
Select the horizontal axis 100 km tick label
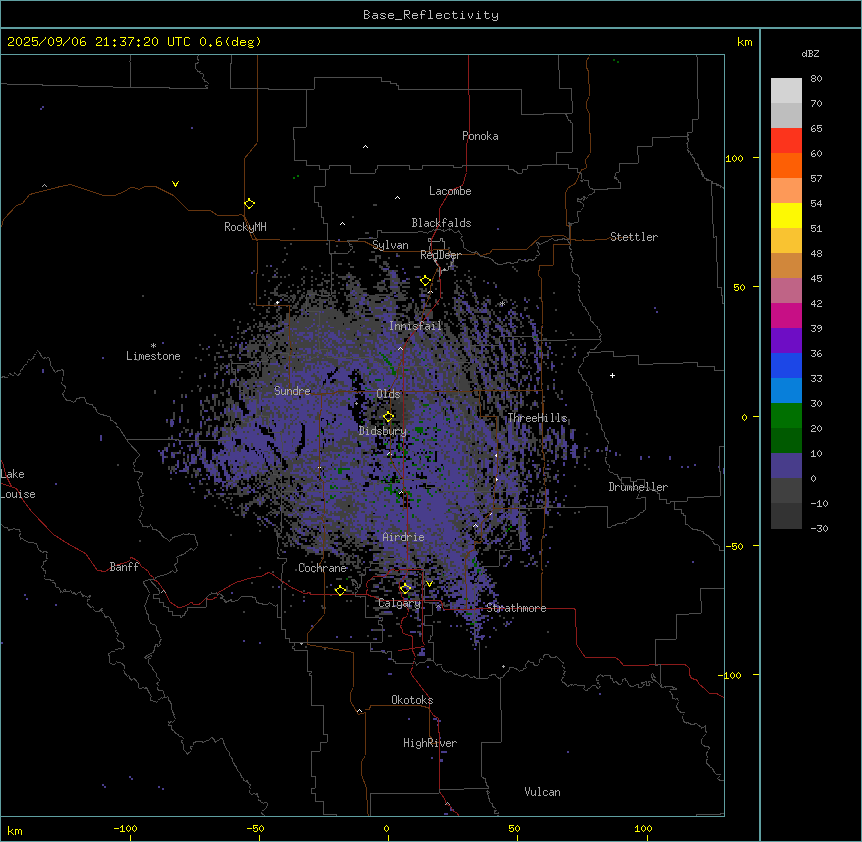pos(643,828)
